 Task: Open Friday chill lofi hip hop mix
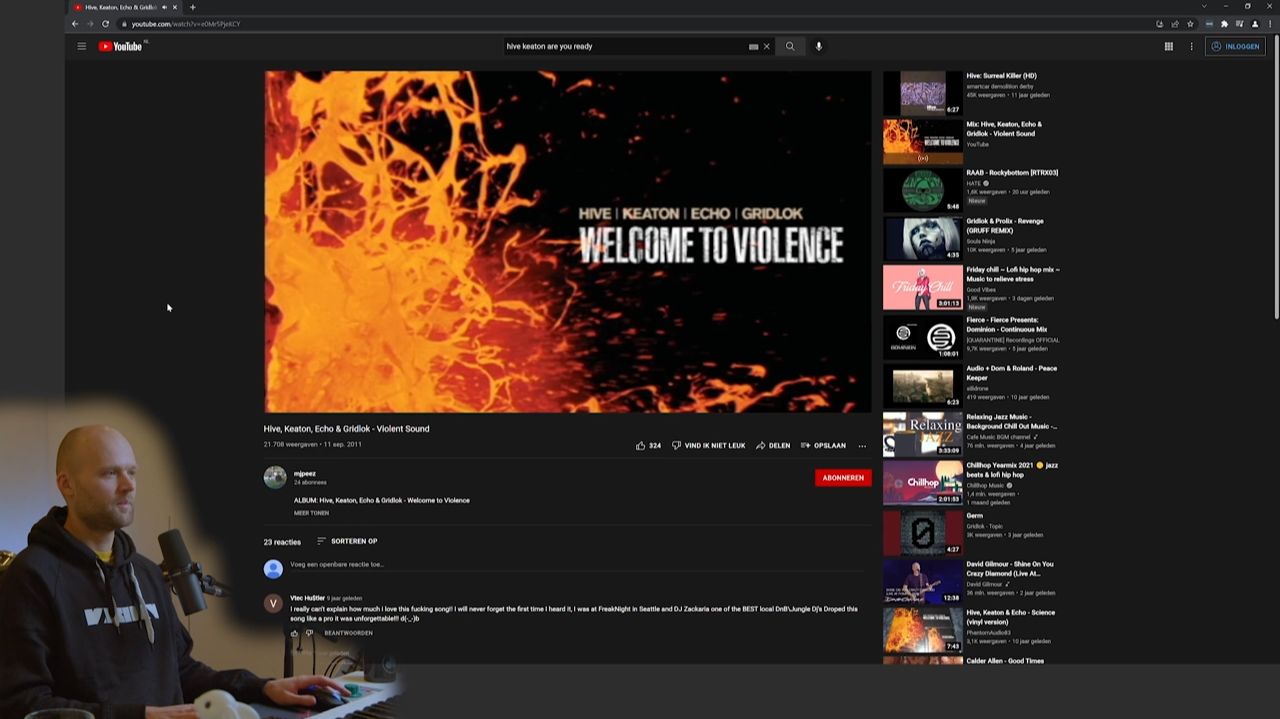point(1012,274)
